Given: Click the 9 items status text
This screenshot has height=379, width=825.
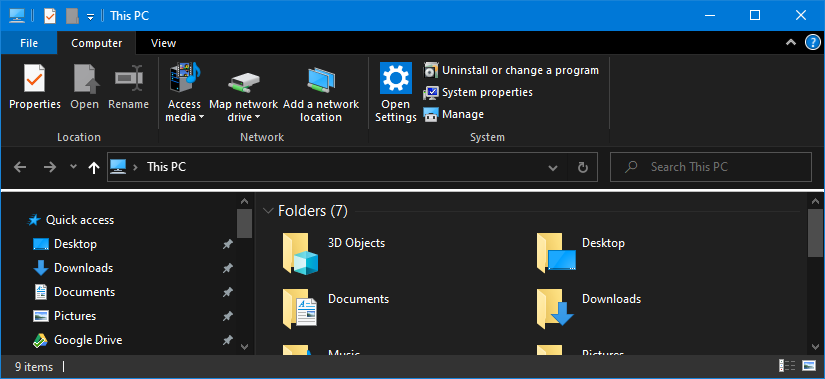Looking at the screenshot, I should pos(34,367).
